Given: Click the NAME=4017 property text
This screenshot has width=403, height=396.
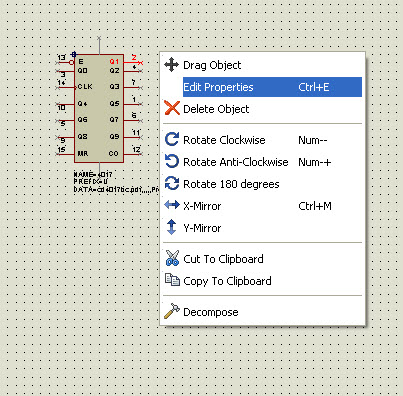Looking at the screenshot, I should click(93, 174).
